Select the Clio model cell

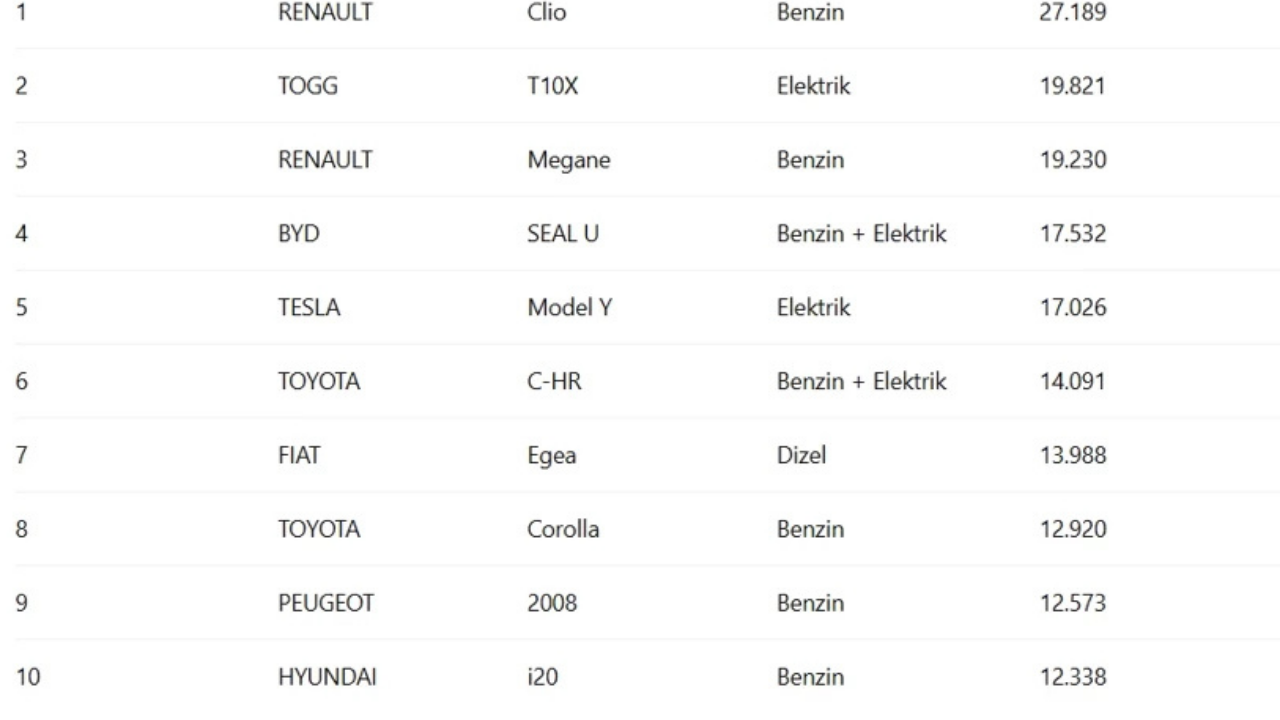coord(547,13)
